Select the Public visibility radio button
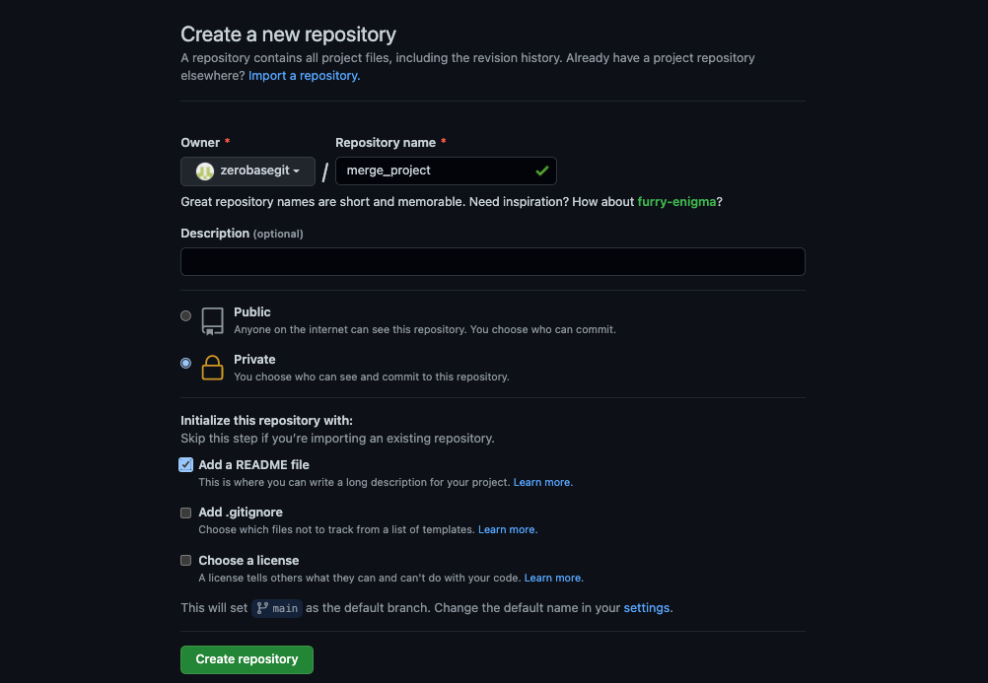 [x=186, y=316]
